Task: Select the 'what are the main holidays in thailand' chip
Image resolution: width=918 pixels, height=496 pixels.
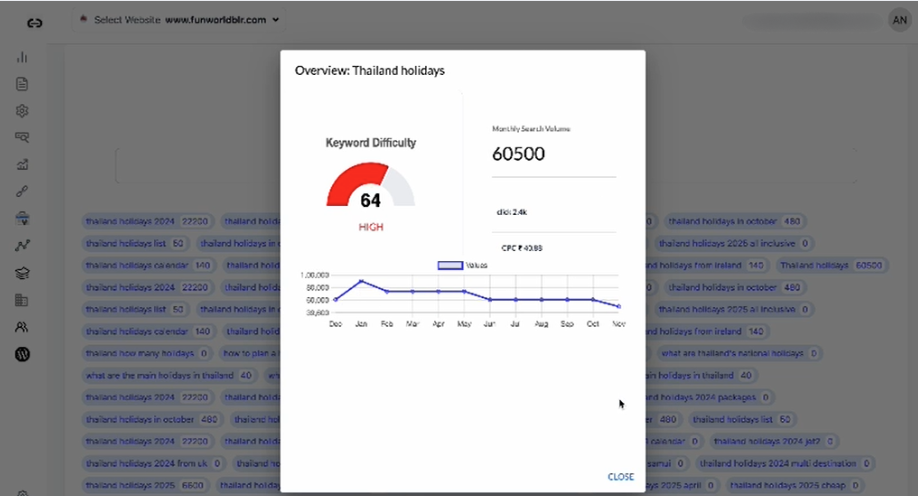Action: point(169,375)
